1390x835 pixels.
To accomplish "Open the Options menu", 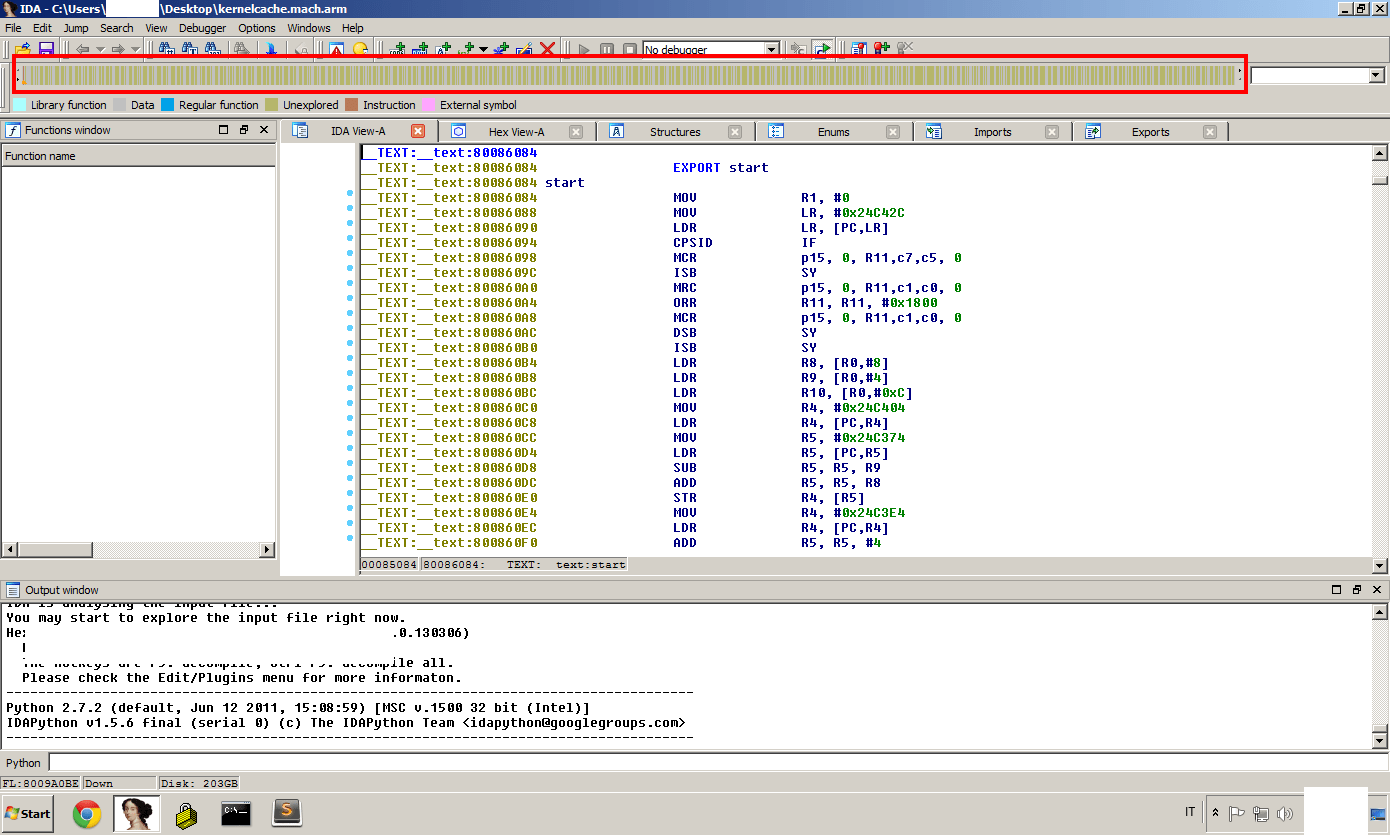I will [x=257, y=28].
